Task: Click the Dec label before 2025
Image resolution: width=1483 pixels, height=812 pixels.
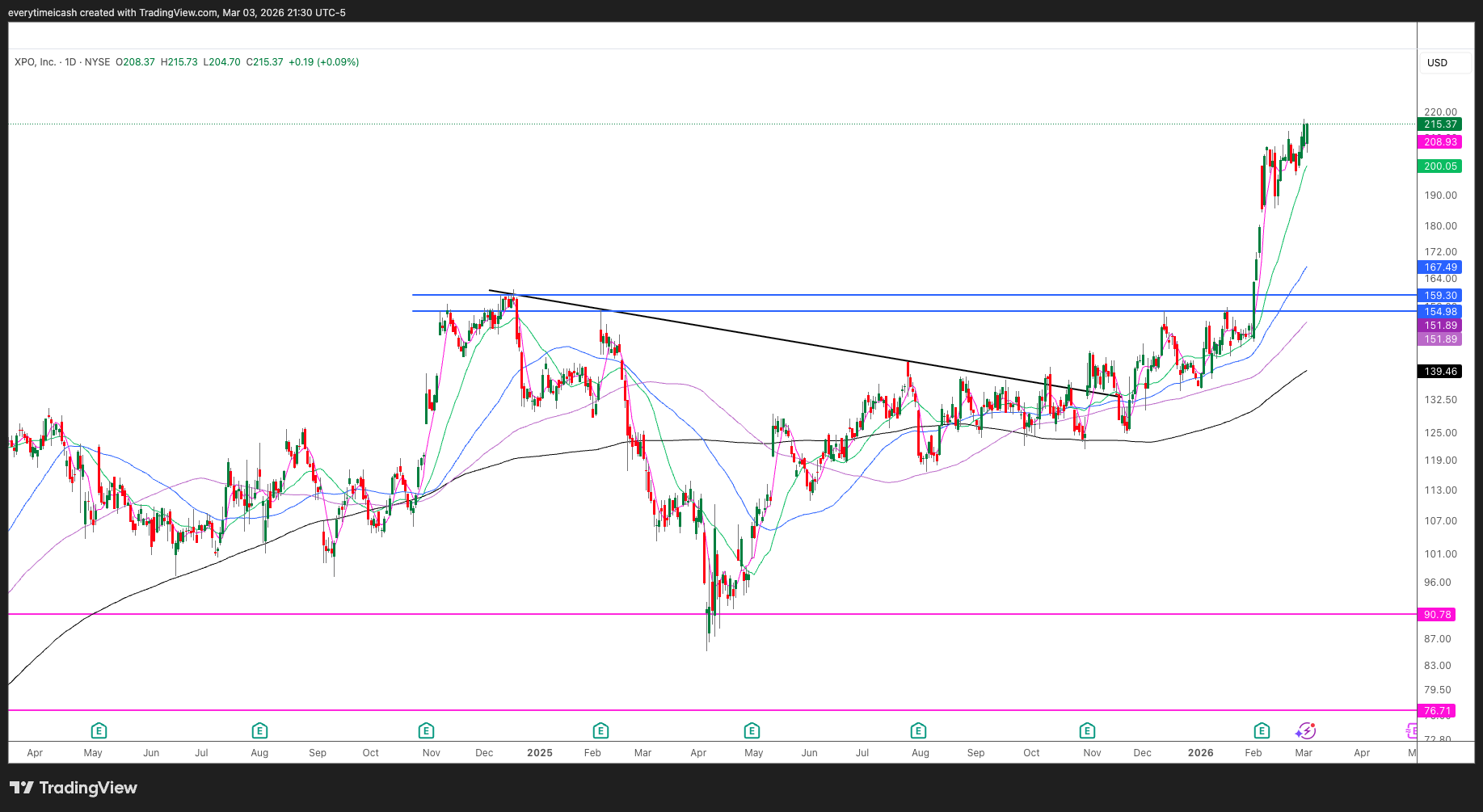Action: click(x=484, y=753)
